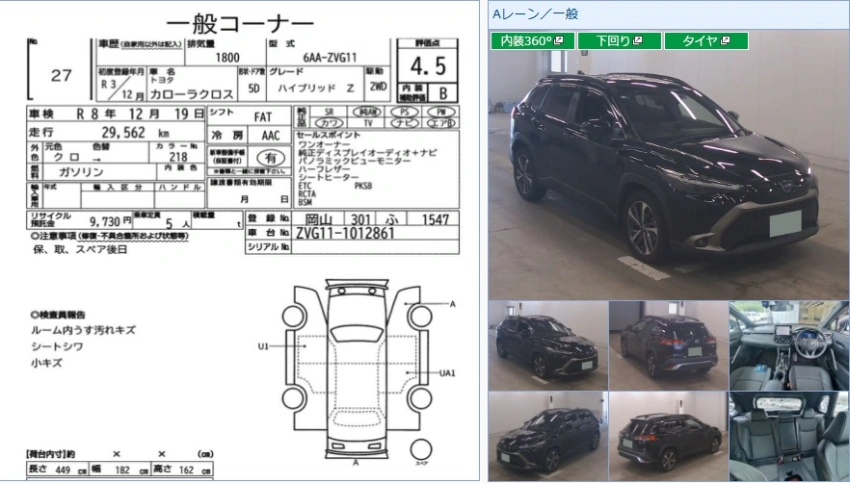The height and width of the screenshot is (483, 850).
Task: Click the UA1 damage marker on car diagram
Action: (447, 373)
